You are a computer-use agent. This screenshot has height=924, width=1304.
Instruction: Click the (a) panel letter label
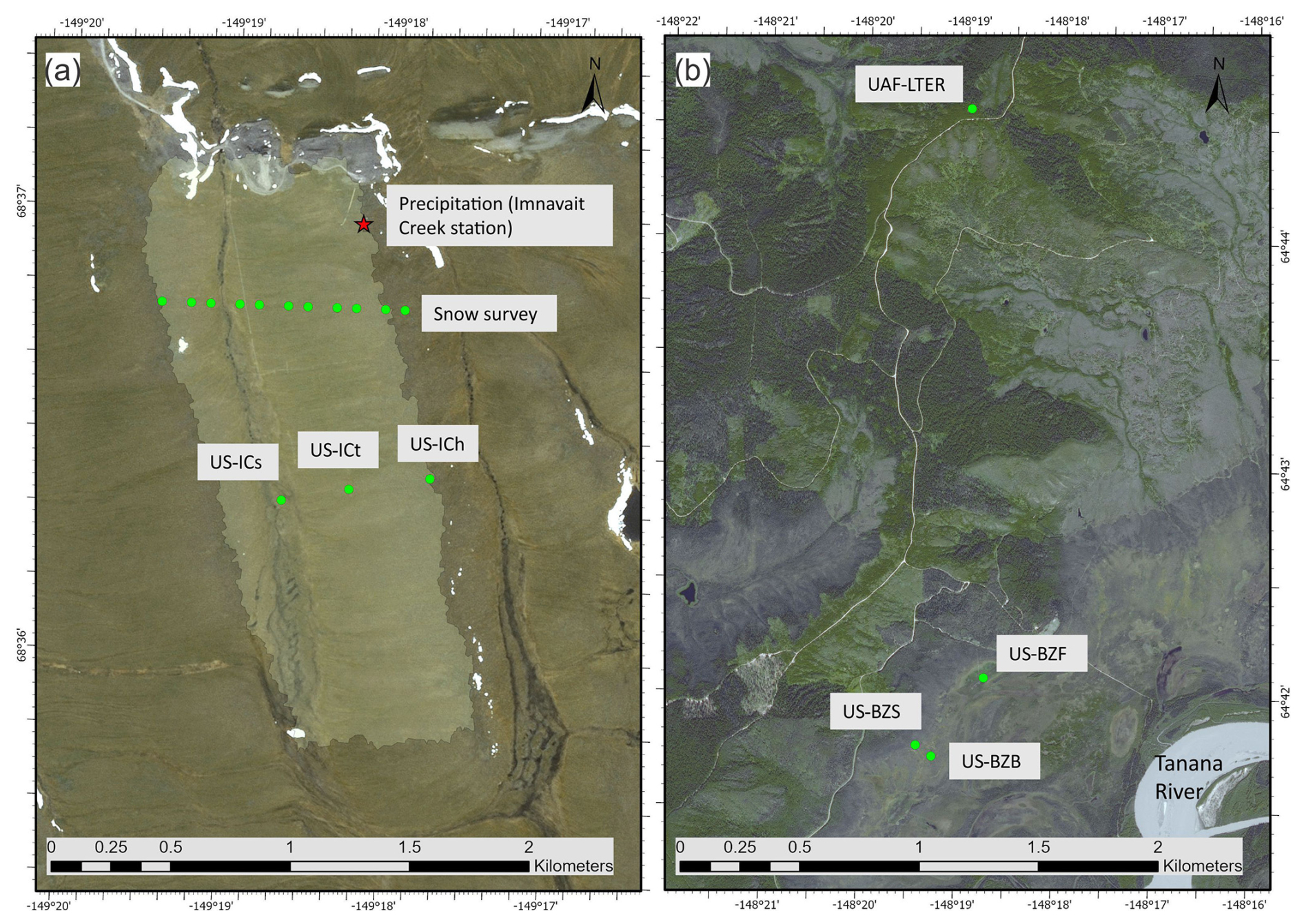(x=63, y=70)
